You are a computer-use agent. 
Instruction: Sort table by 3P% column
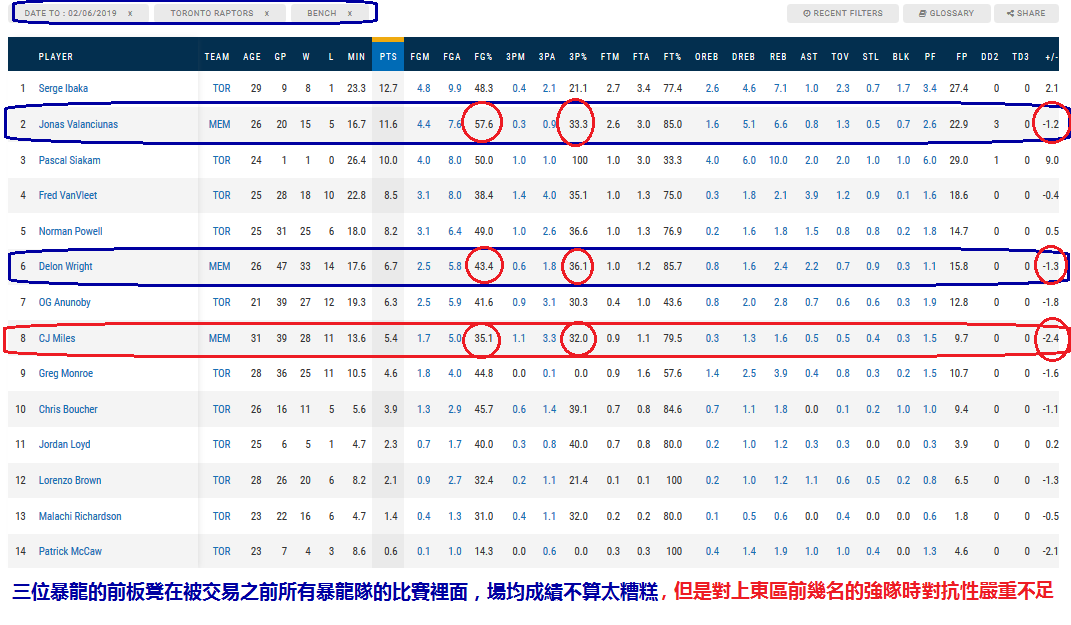click(x=578, y=57)
